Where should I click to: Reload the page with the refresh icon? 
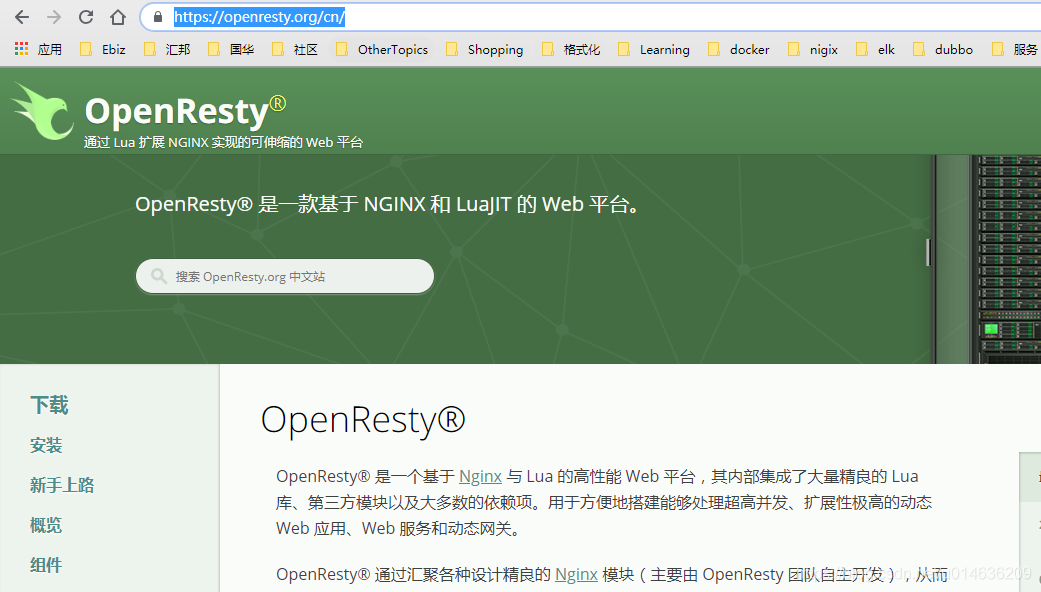coord(86,17)
